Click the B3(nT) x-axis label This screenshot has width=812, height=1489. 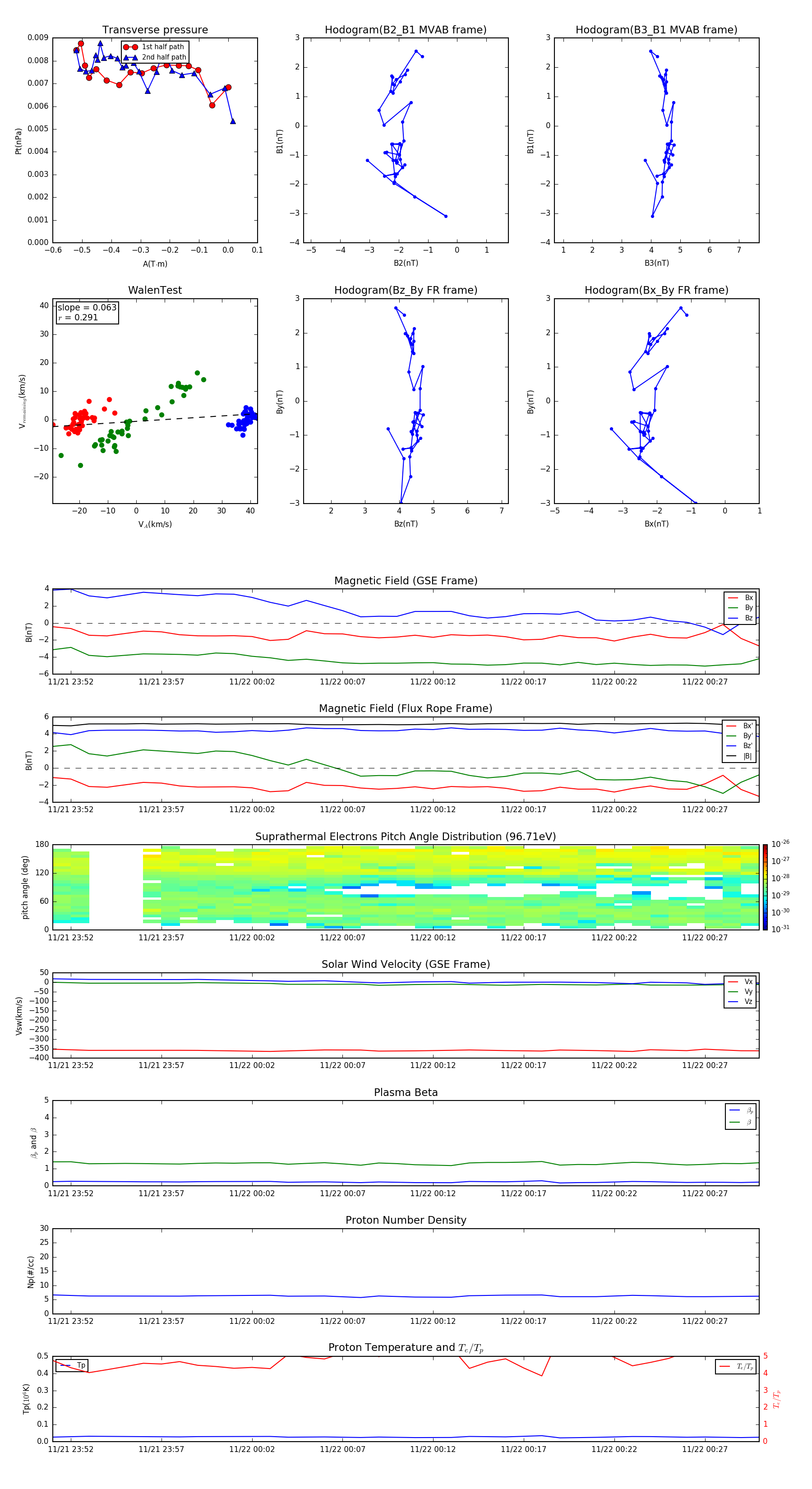click(656, 264)
